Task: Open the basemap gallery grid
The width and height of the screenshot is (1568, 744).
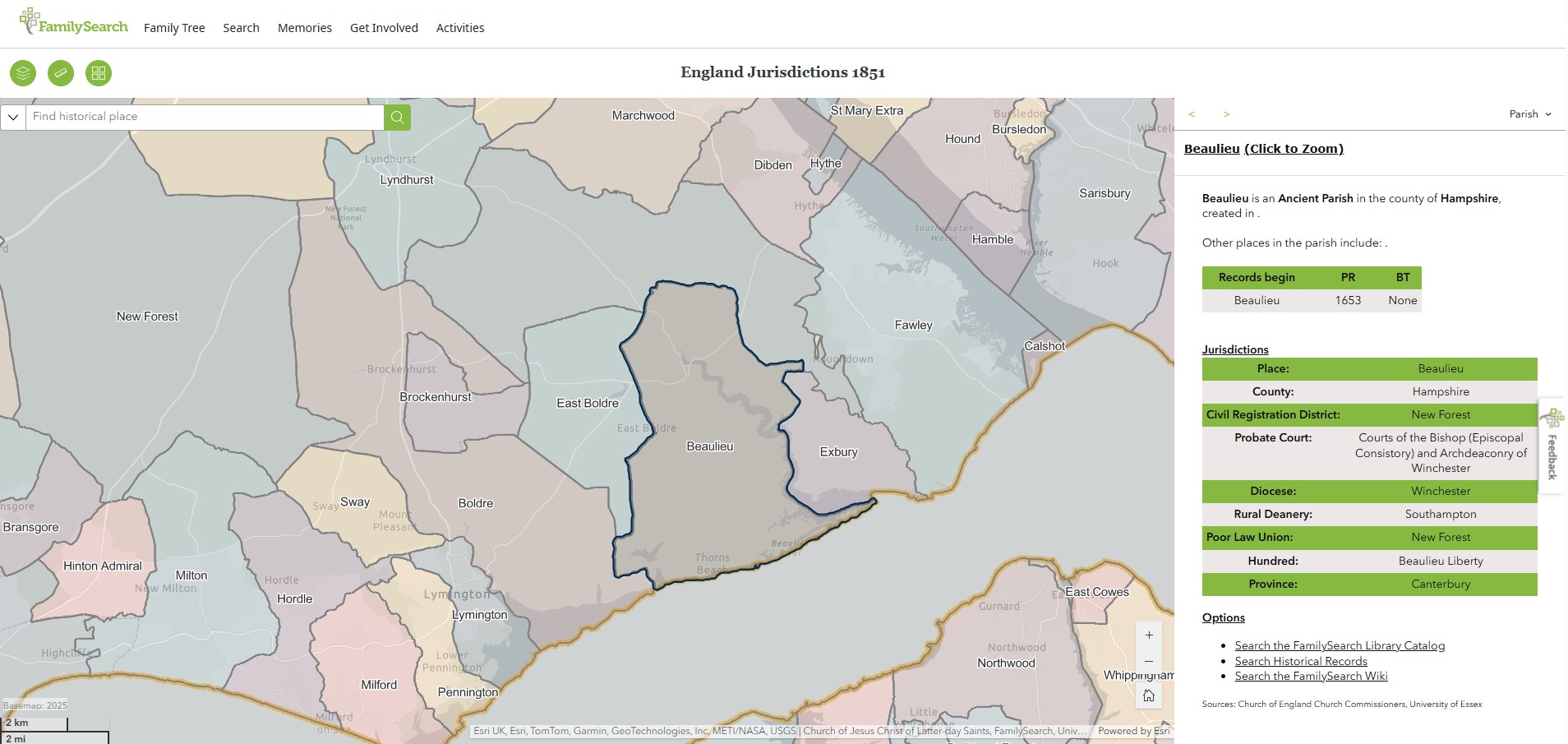Action: [99, 73]
